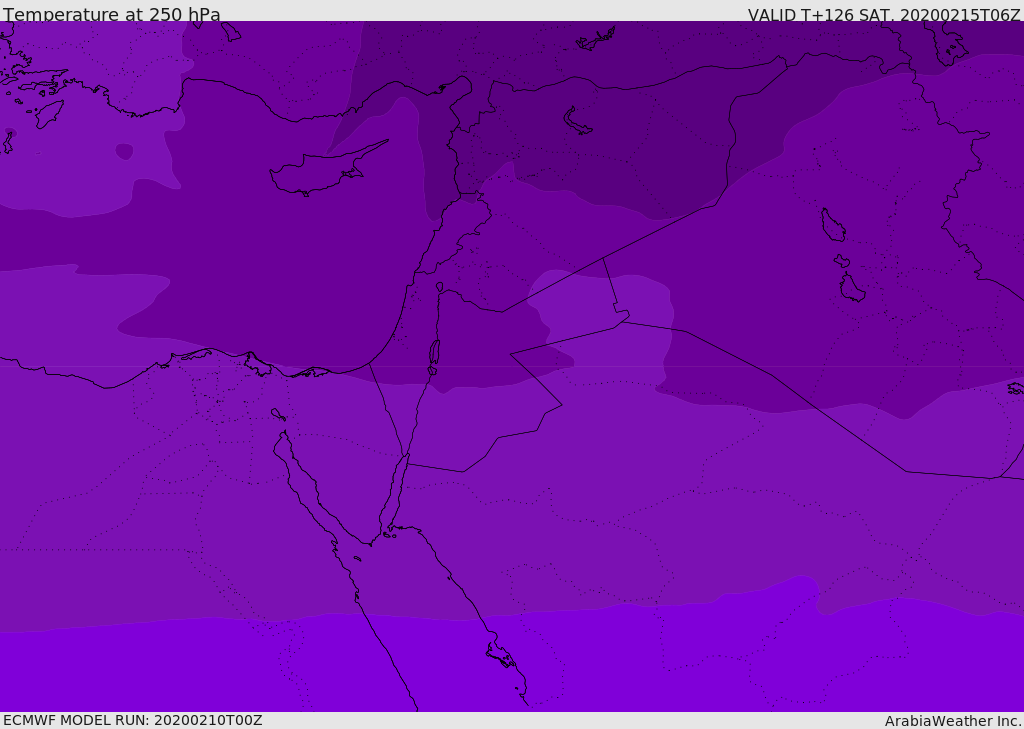Click the 'VALID T+126 SAT. 20200215T06Z' label
Viewport: 1024px width, 729px height.
pos(884,15)
